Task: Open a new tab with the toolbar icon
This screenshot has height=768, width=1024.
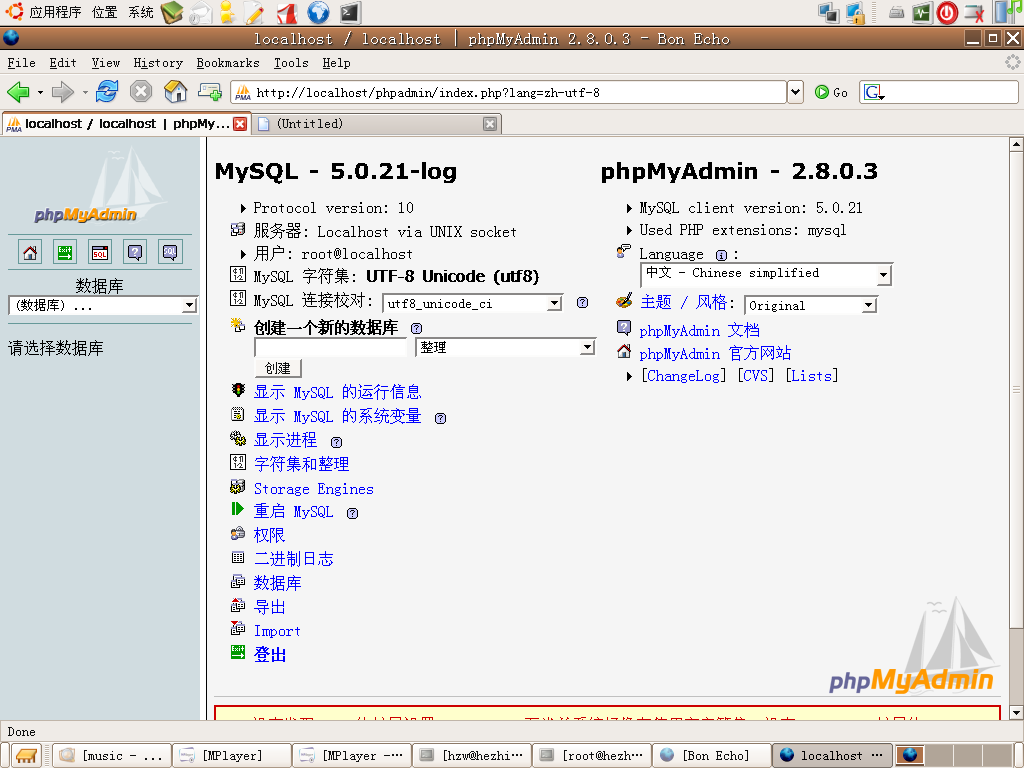Action: click(x=210, y=91)
